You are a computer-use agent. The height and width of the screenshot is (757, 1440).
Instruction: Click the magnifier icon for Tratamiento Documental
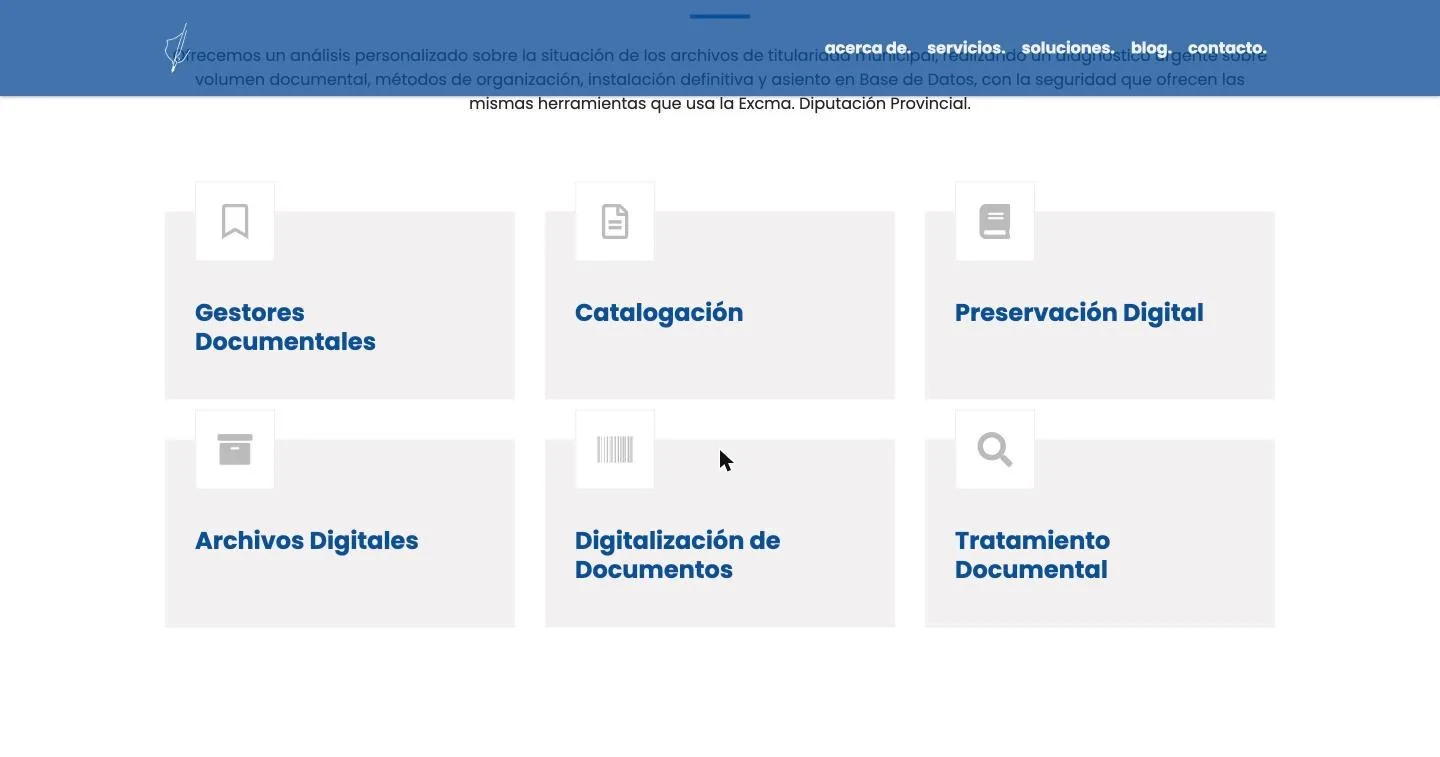click(995, 449)
